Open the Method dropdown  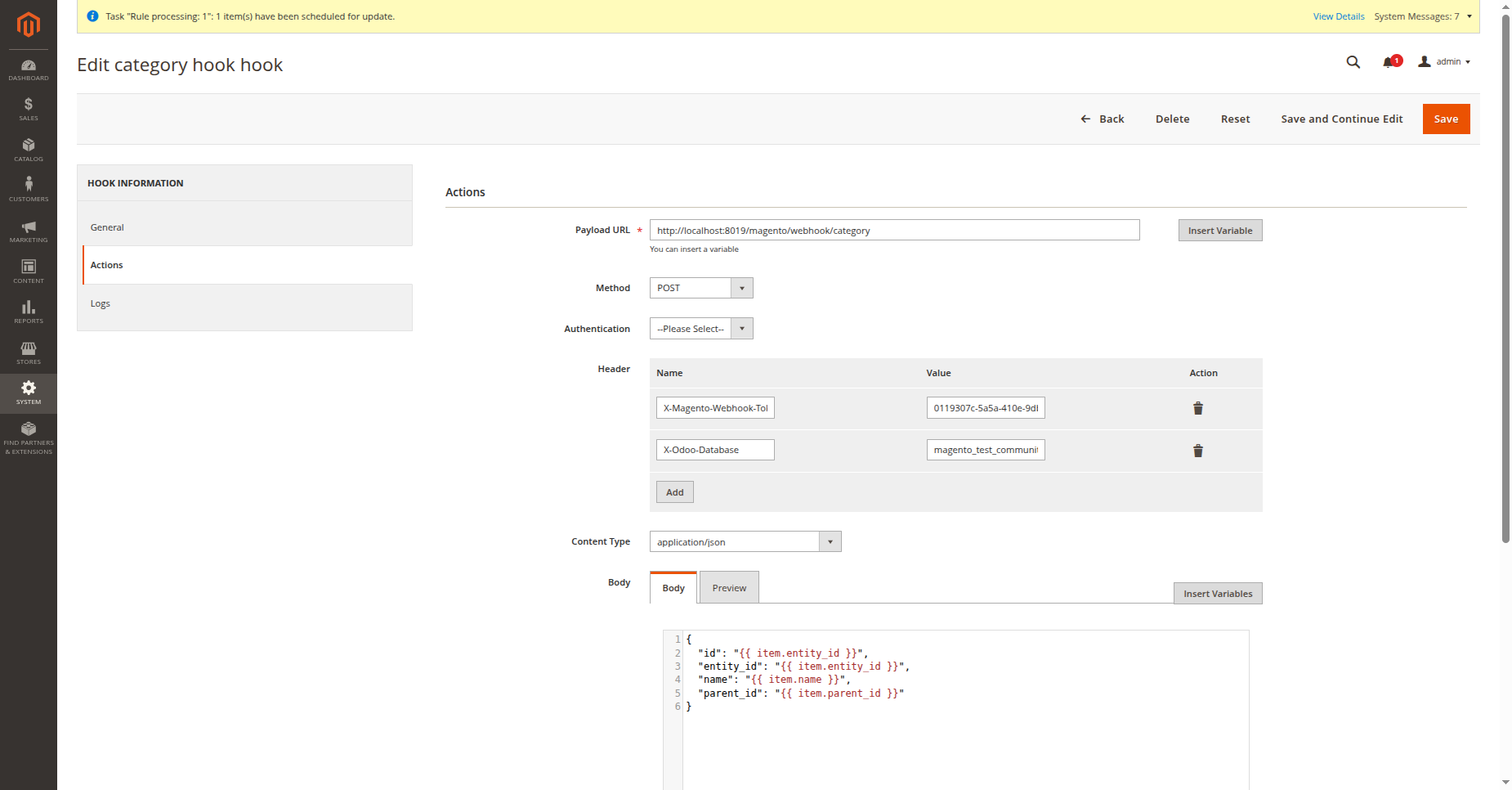pos(701,288)
